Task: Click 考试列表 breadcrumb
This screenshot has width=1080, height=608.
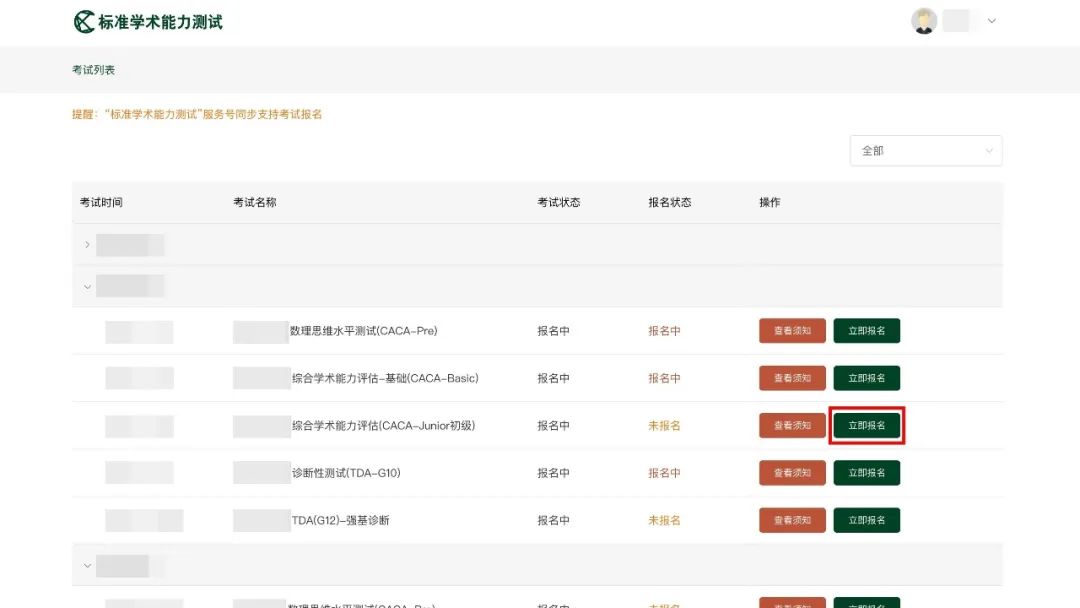Action: [94, 70]
